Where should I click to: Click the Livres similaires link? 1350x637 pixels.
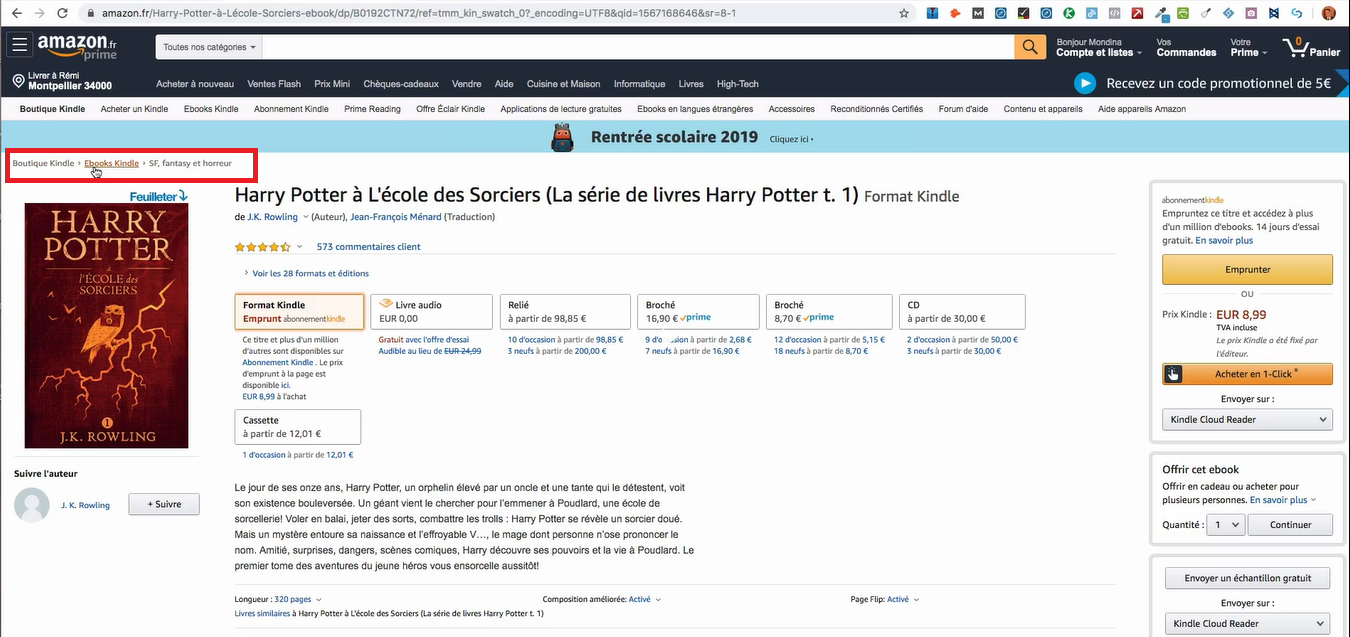tap(262, 613)
